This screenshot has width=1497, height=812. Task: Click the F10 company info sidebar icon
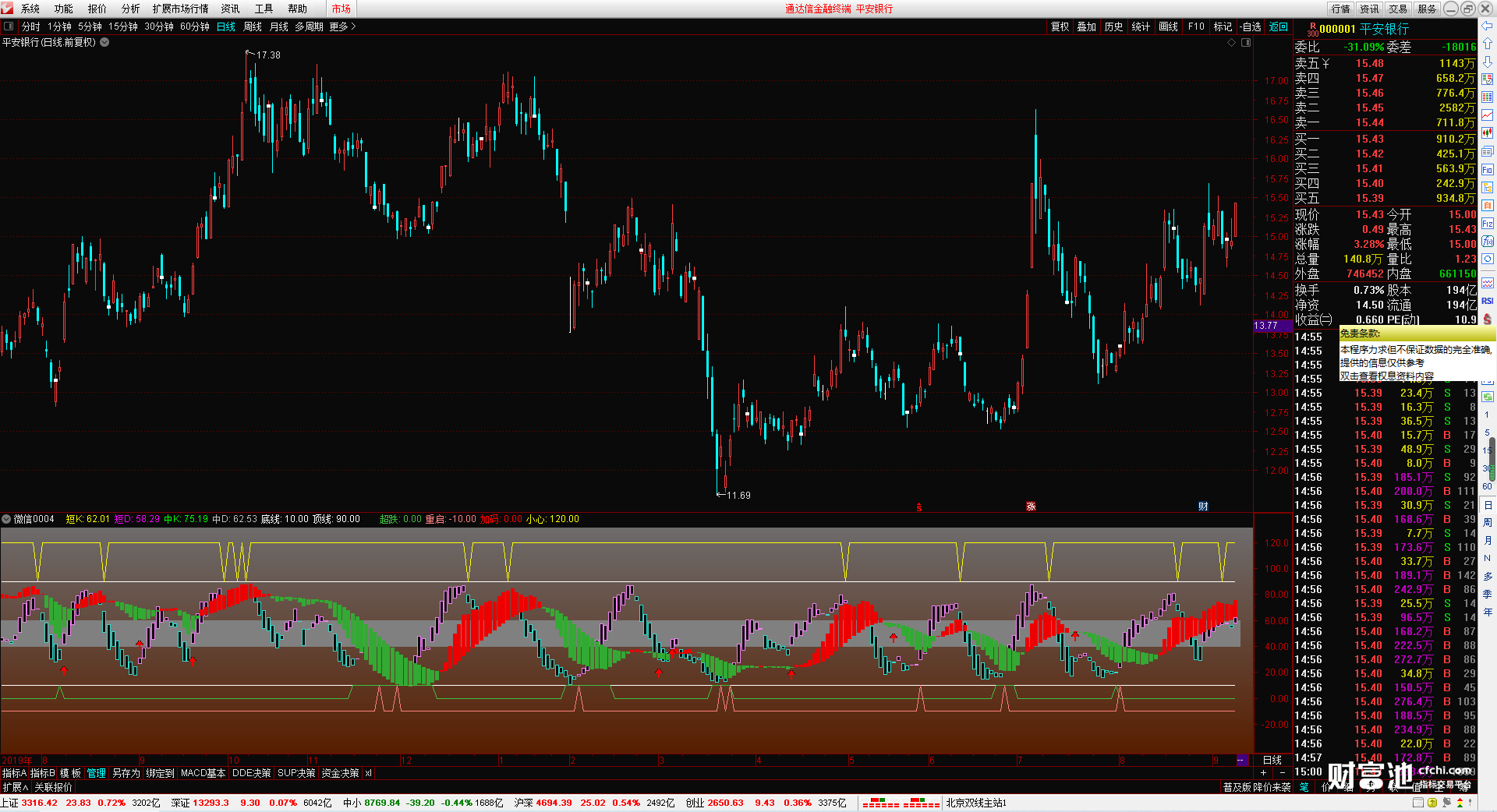tap(1488, 170)
